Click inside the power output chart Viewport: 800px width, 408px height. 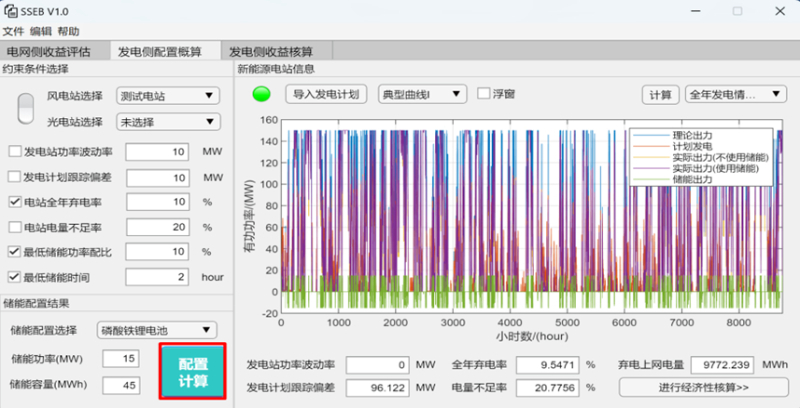(531, 216)
